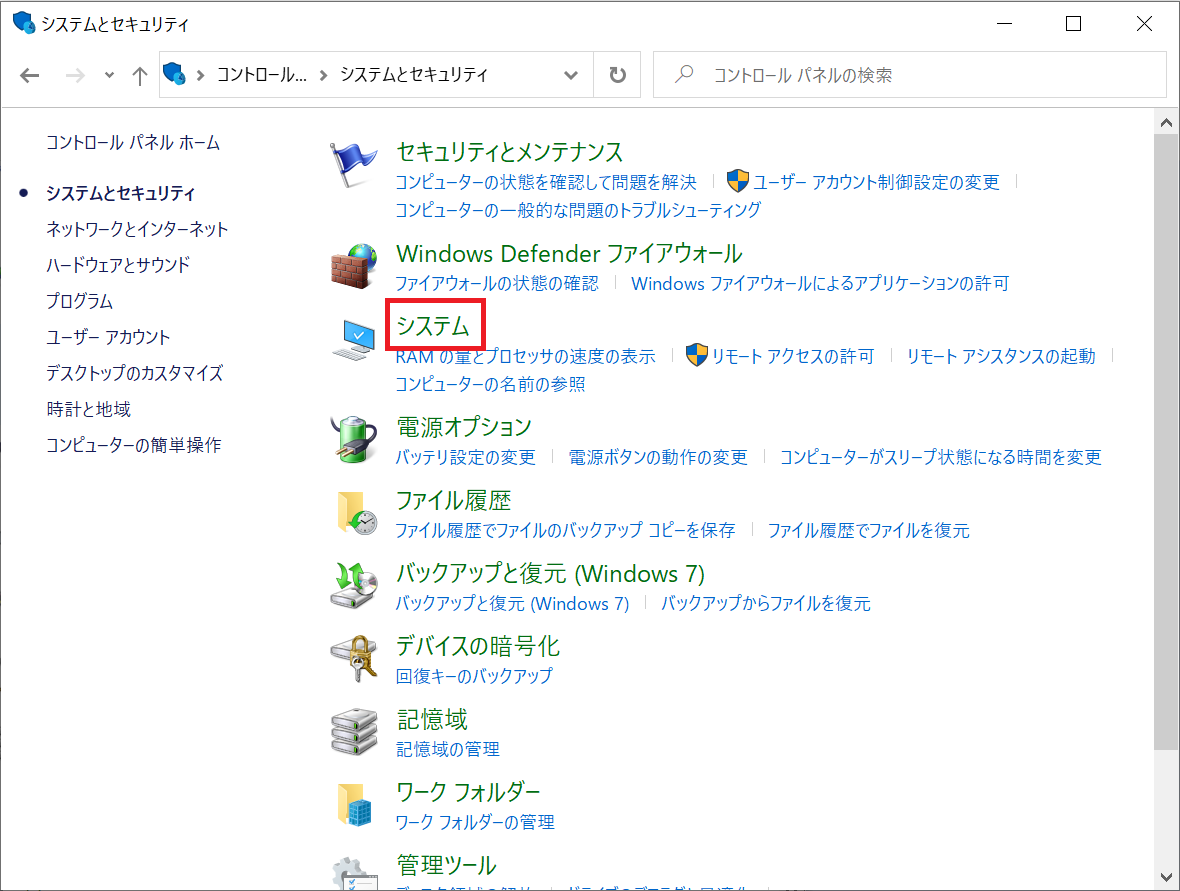This screenshot has height=891, width=1180.
Task: Click the magnifier icon in search box
Action: coord(684,74)
